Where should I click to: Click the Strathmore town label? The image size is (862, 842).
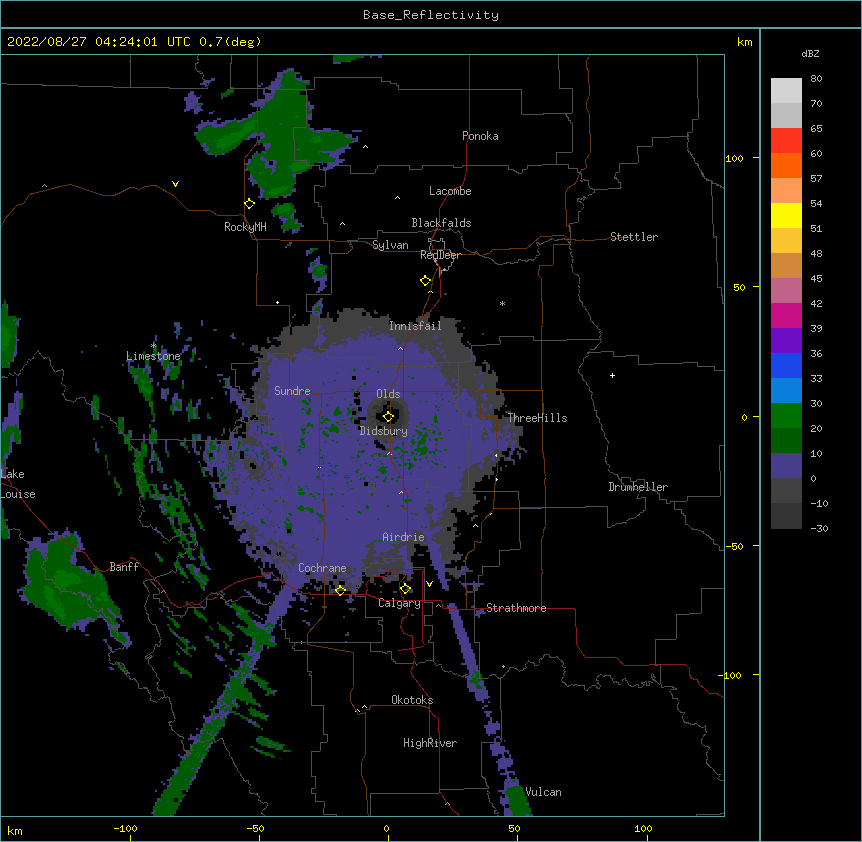516,608
